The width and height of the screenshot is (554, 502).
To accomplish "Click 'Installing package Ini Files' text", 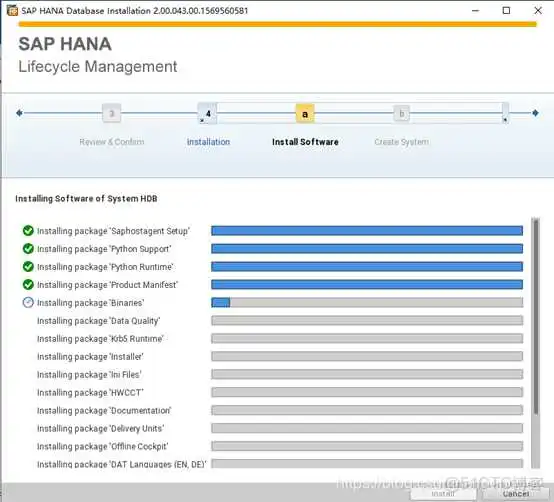I will pyautogui.click(x=89, y=375).
